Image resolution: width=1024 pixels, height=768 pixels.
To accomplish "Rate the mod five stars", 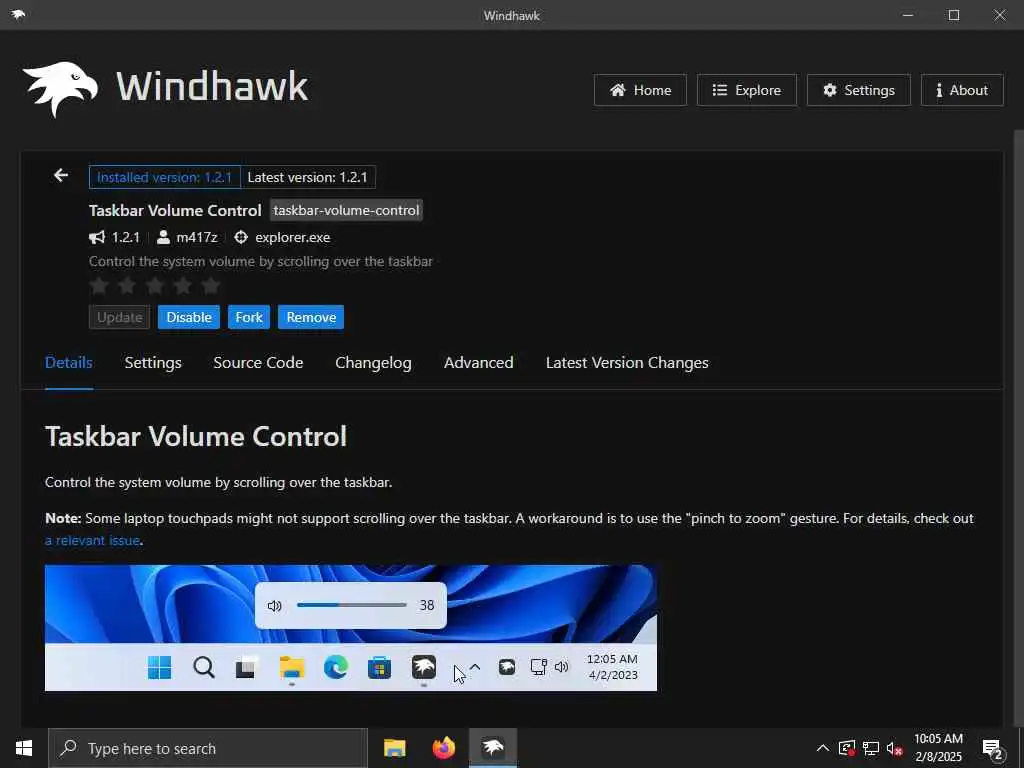I will [211, 285].
